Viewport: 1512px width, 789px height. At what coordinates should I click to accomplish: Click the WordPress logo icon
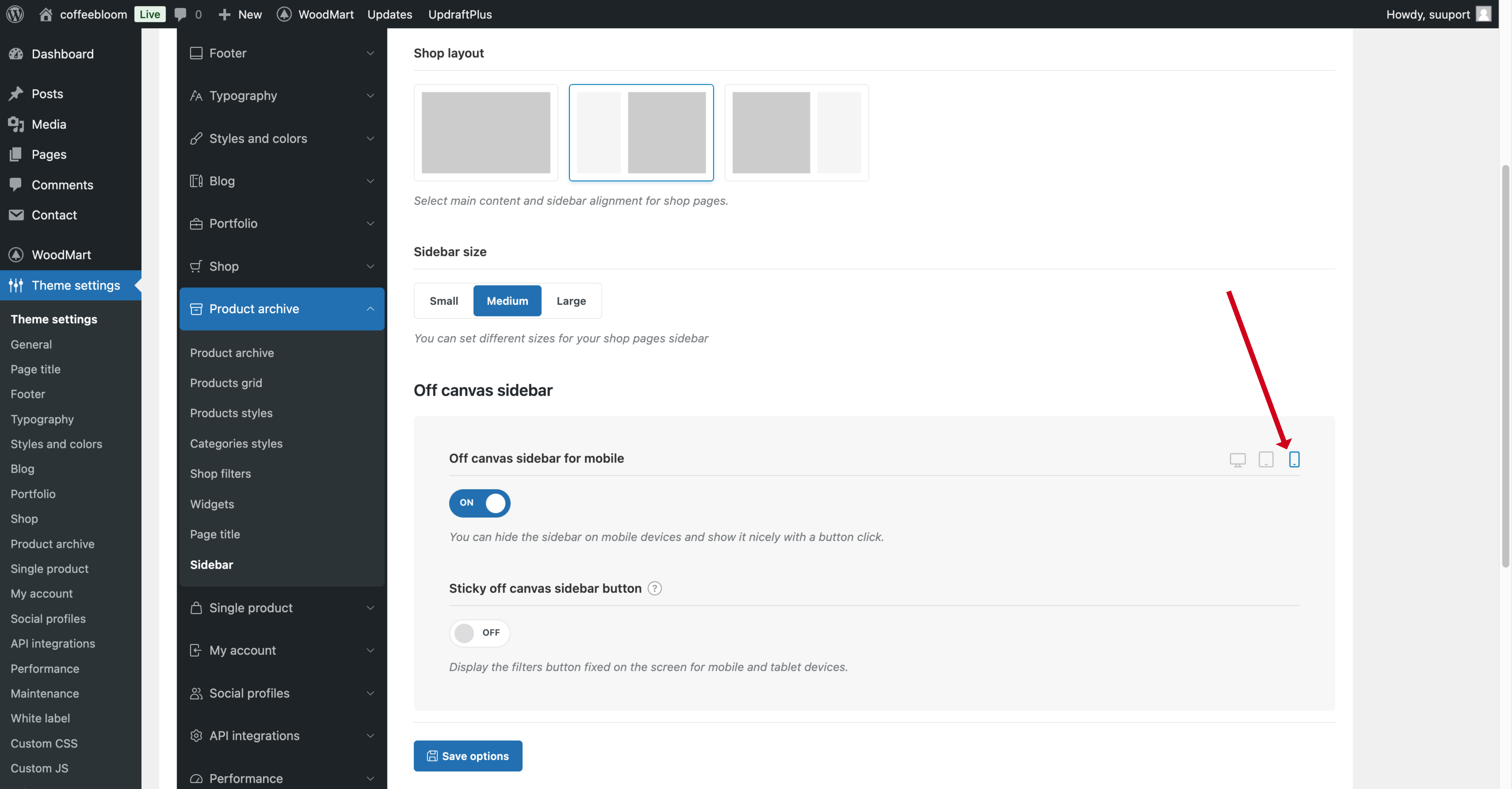tap(15, 14)
